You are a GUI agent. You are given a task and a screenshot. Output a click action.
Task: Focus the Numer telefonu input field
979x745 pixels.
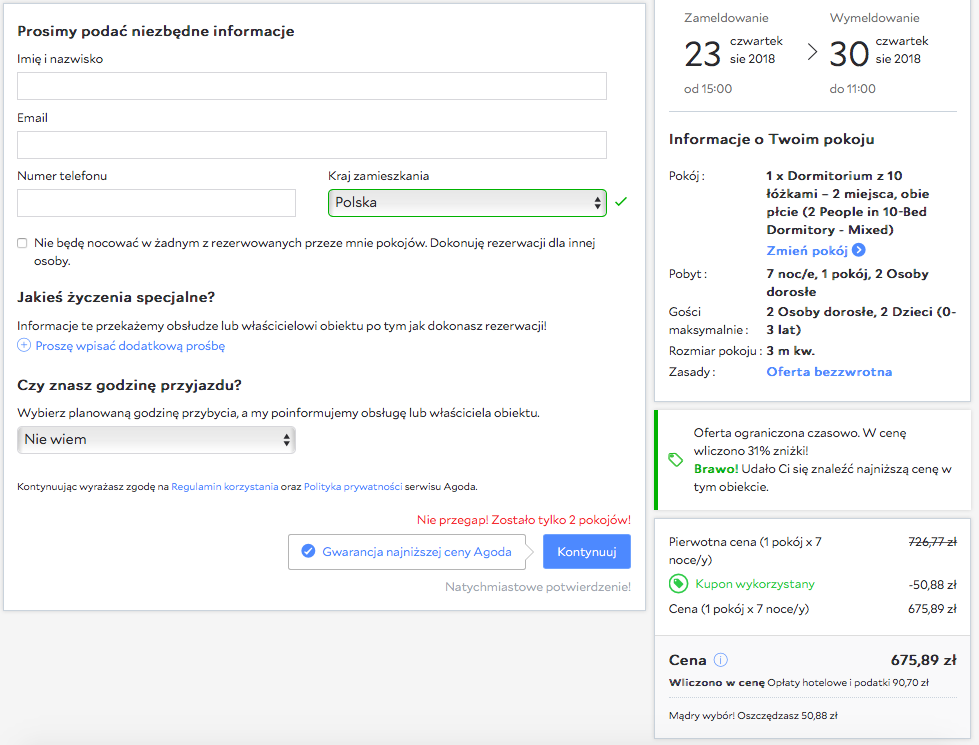coord(156,203)
